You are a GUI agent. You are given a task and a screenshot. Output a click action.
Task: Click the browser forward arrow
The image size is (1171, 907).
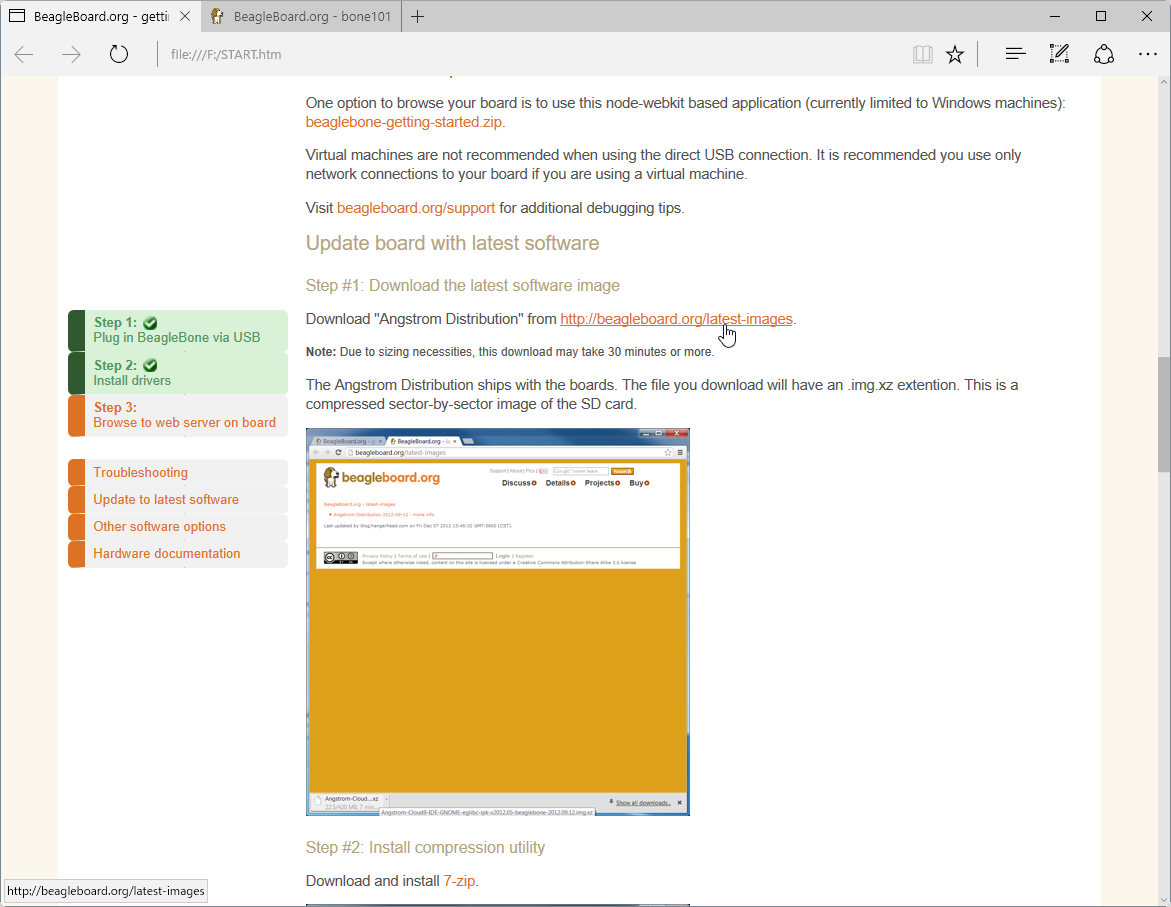[71, 55]
